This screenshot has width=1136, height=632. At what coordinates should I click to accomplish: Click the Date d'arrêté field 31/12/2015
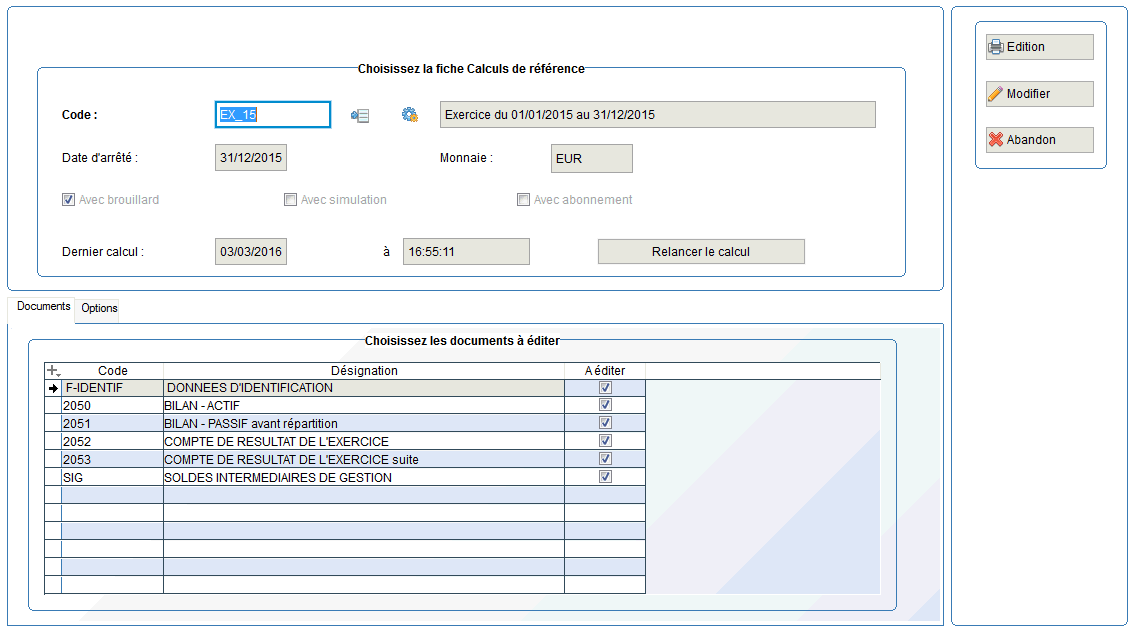pyautogui.click(x=251, y=159)
